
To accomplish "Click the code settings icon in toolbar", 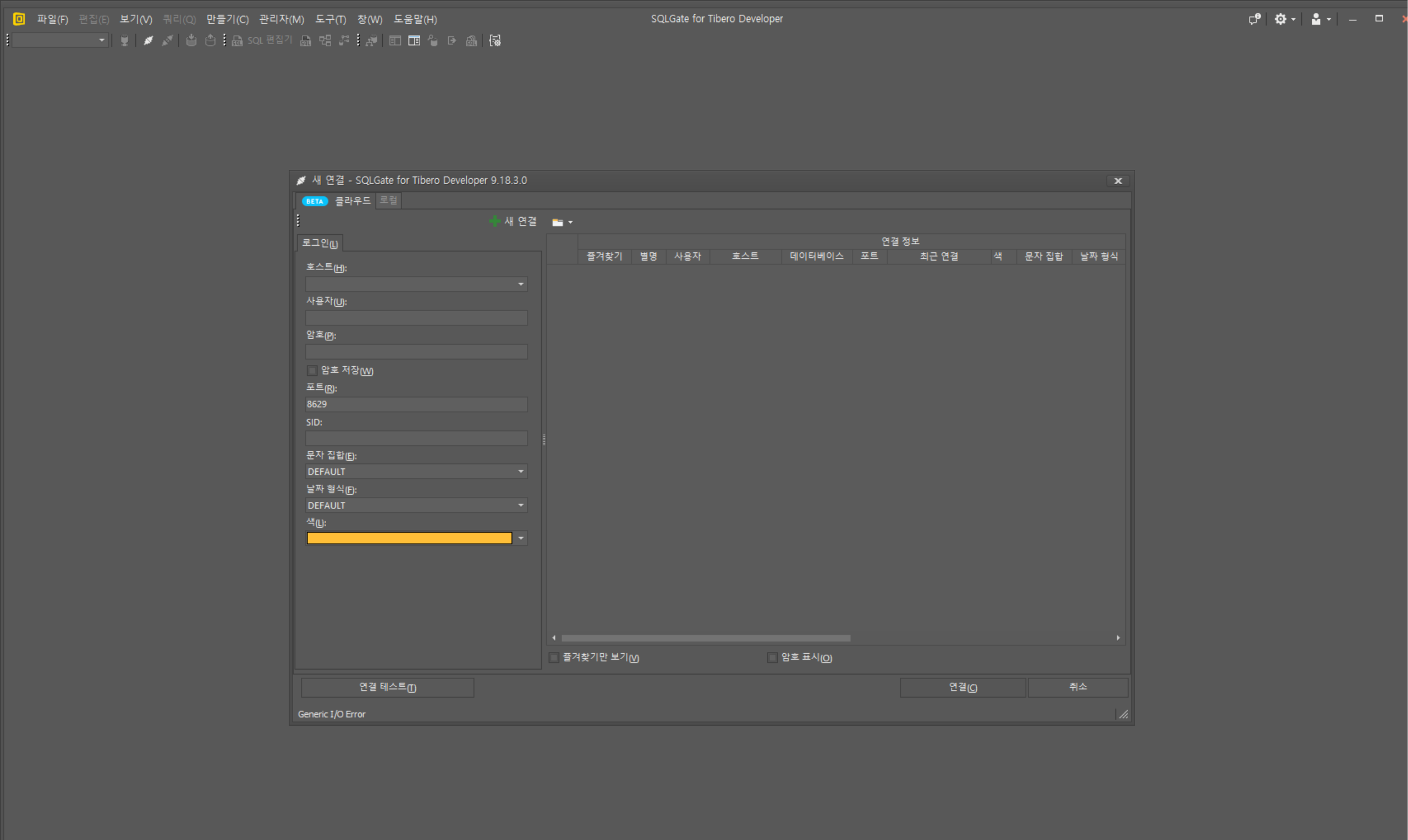I will tap(495, 40).
